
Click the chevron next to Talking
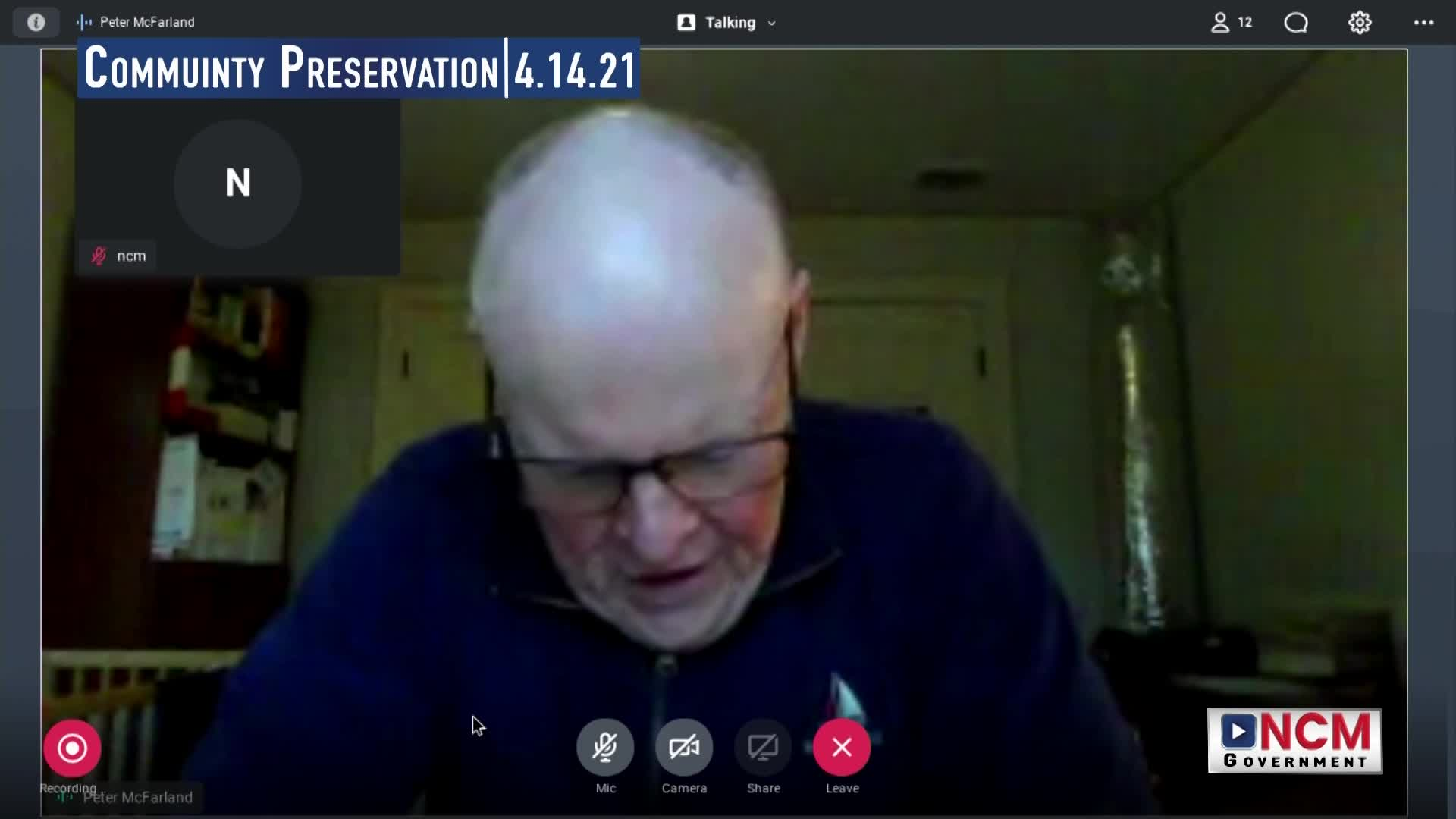[x=772, y=24]
